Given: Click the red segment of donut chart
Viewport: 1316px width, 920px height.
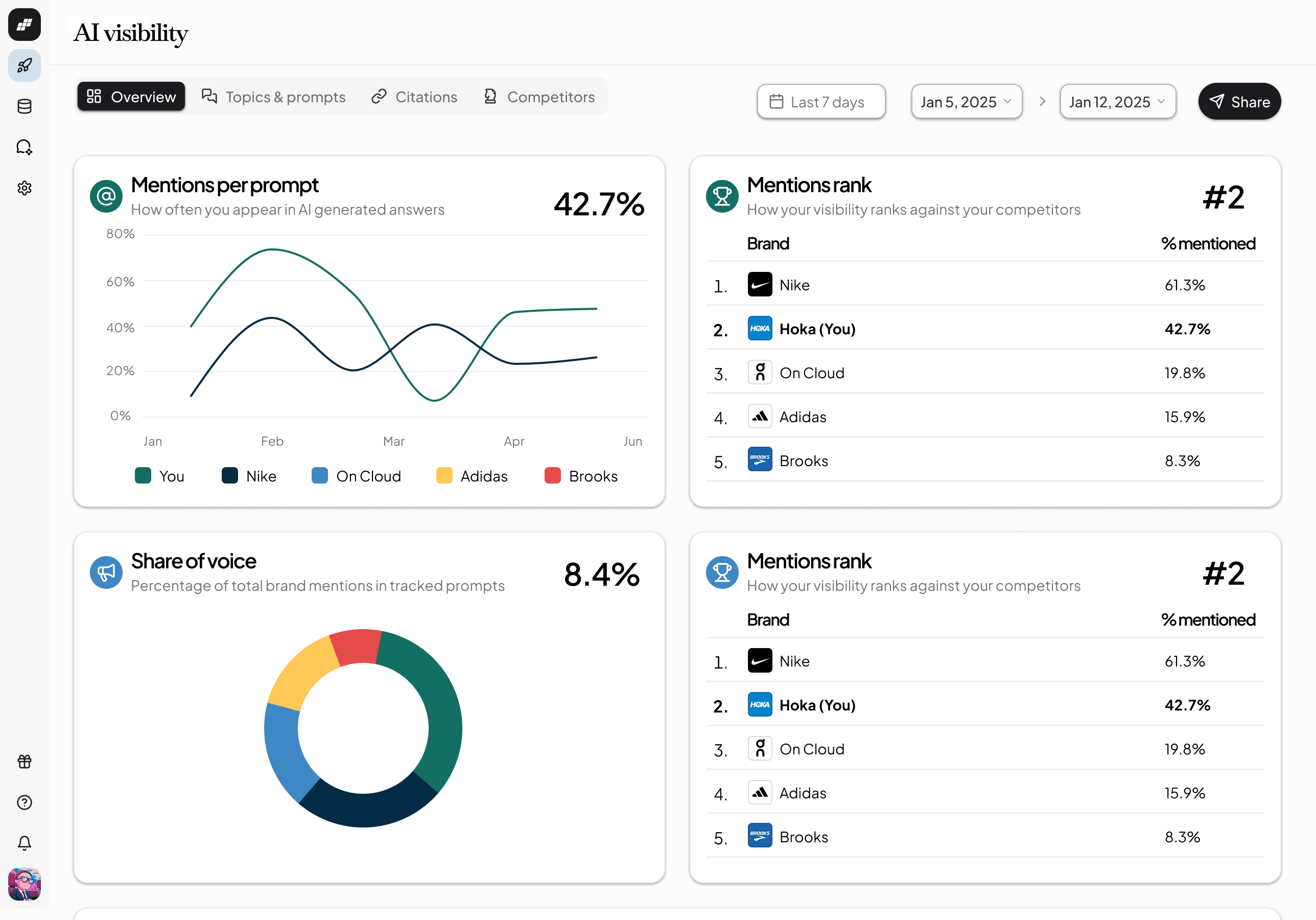Looking at the screenshot, I should 357,648.
